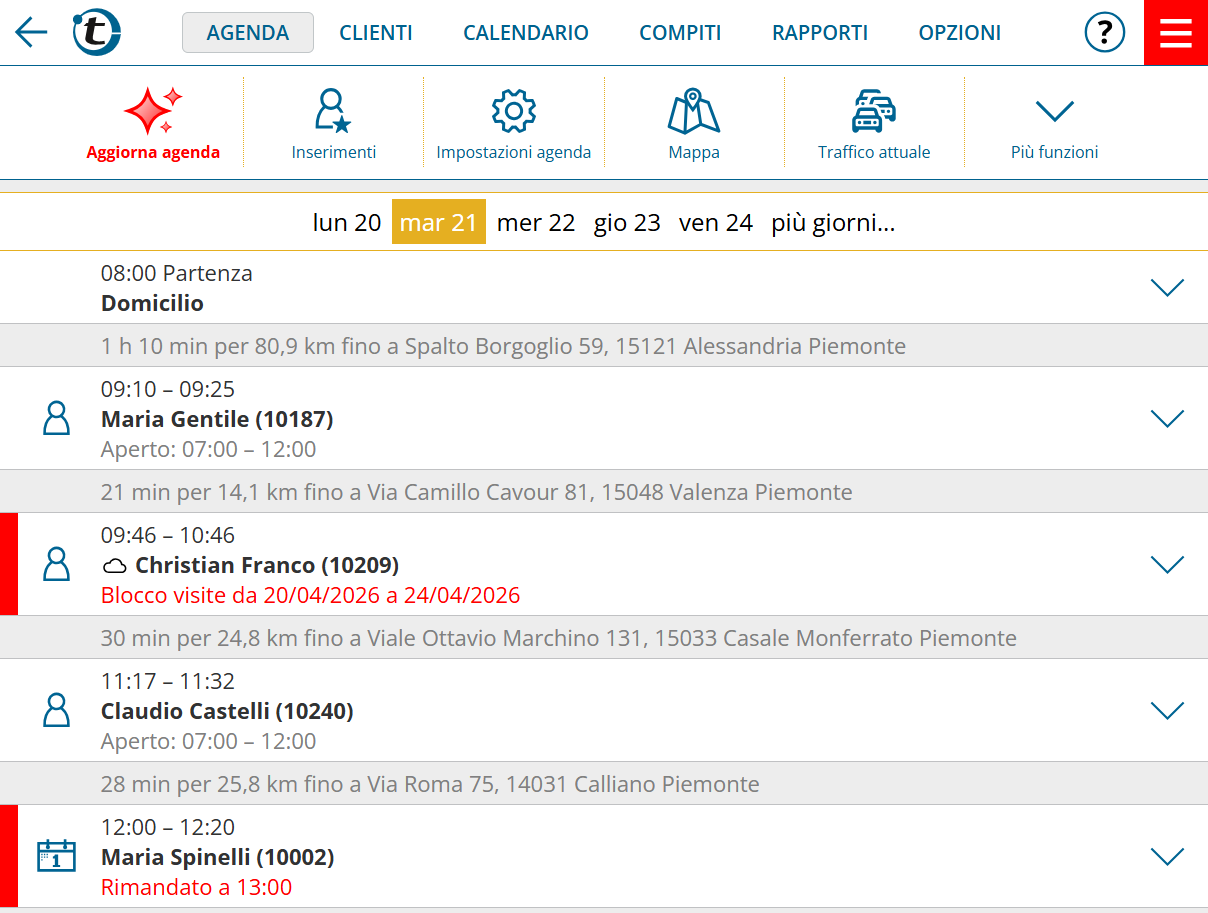Click the Maria Gentile (10187) name
The height and width of the screenshot is (913, 1208).
click(217, 419)
